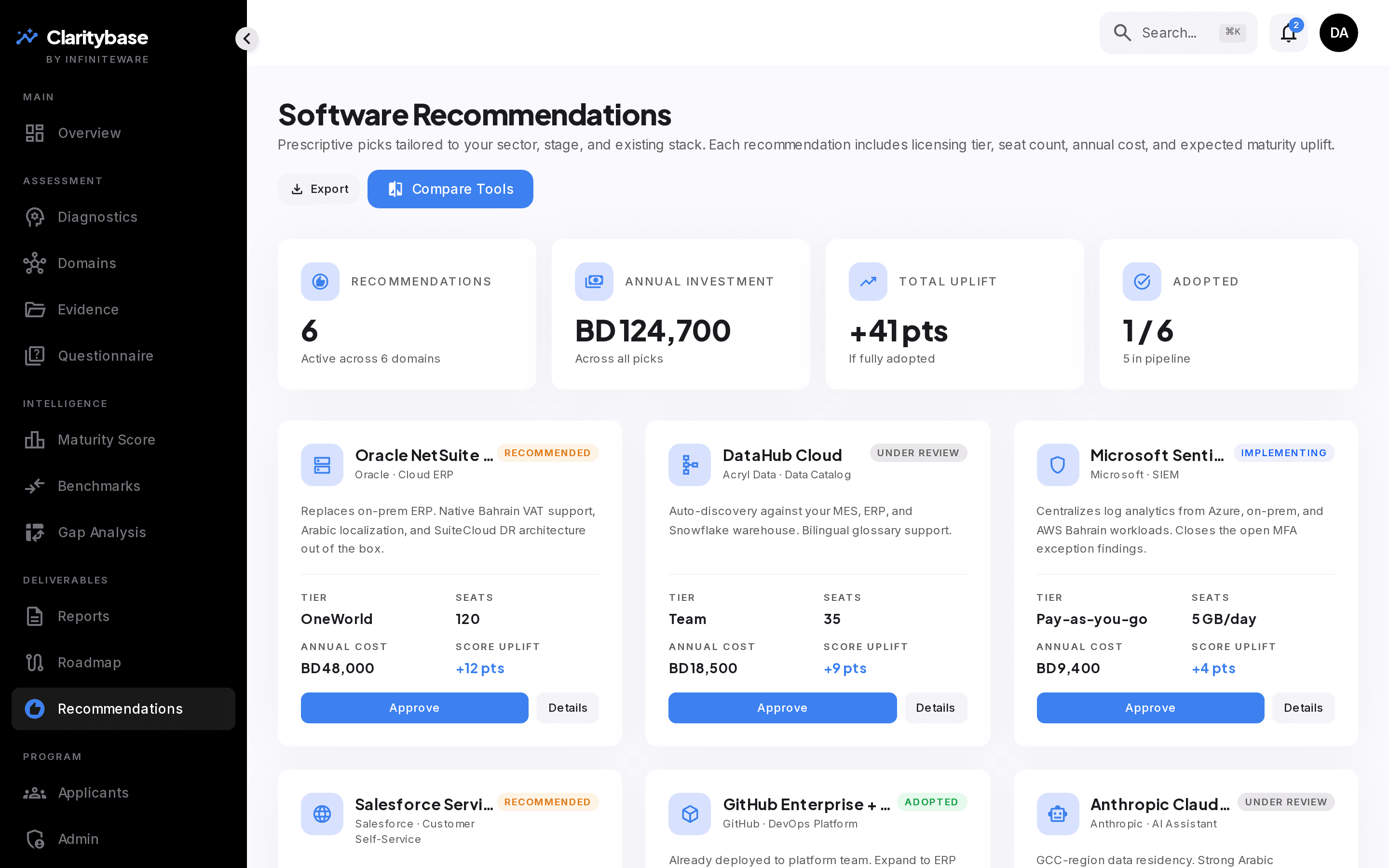Click the Software Recommendations page heading

click(x=474, y=114)
